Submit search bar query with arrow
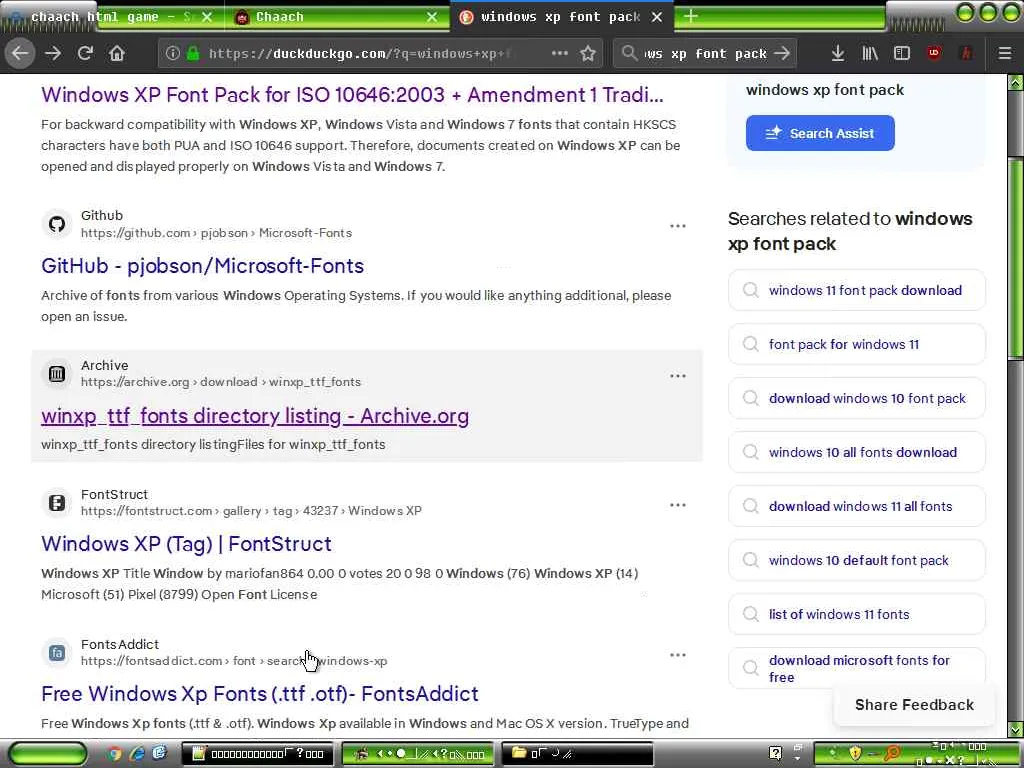1024x768 pixels. tap(782, 53)
